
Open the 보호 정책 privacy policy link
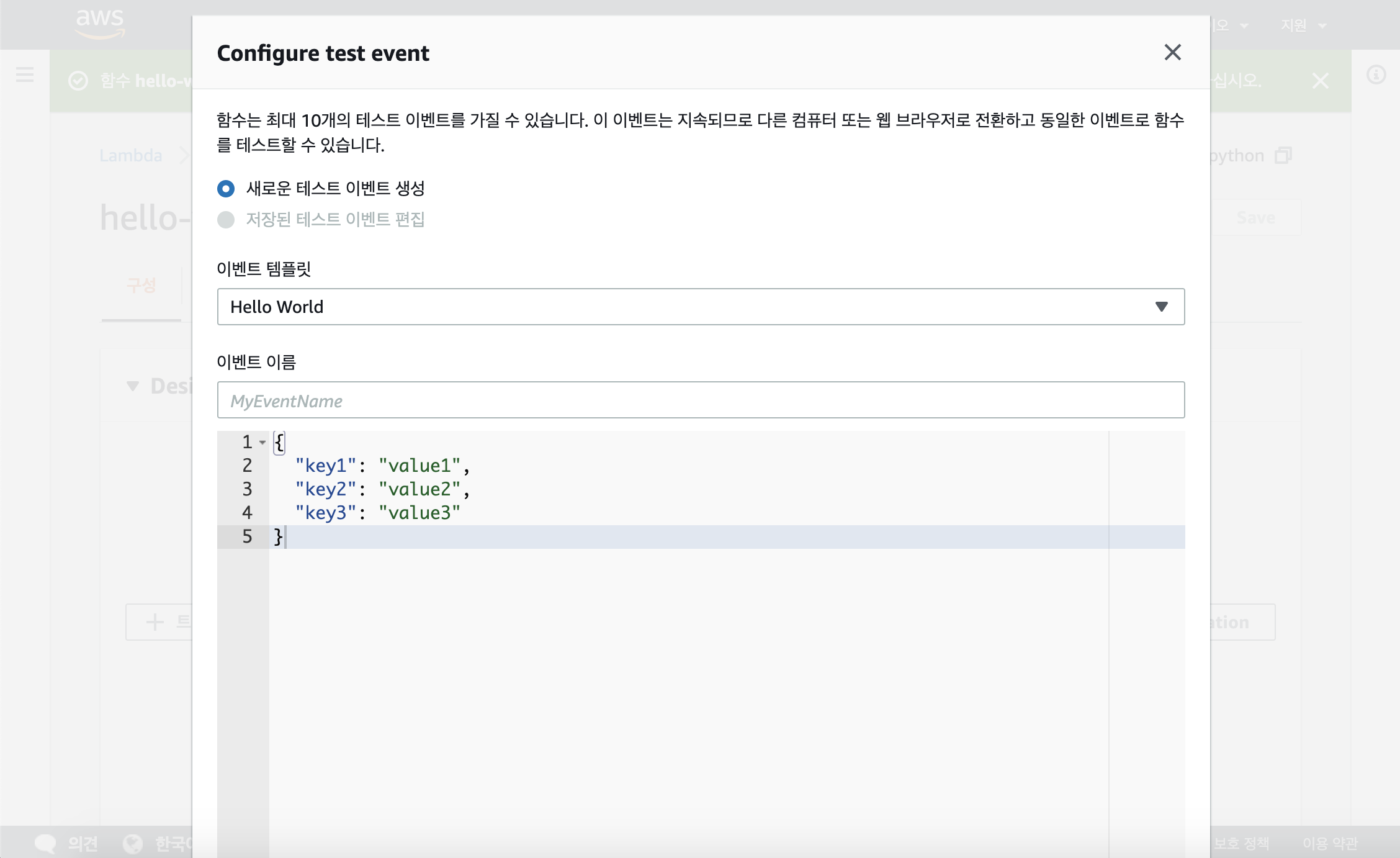click(x=1241, y=843)
